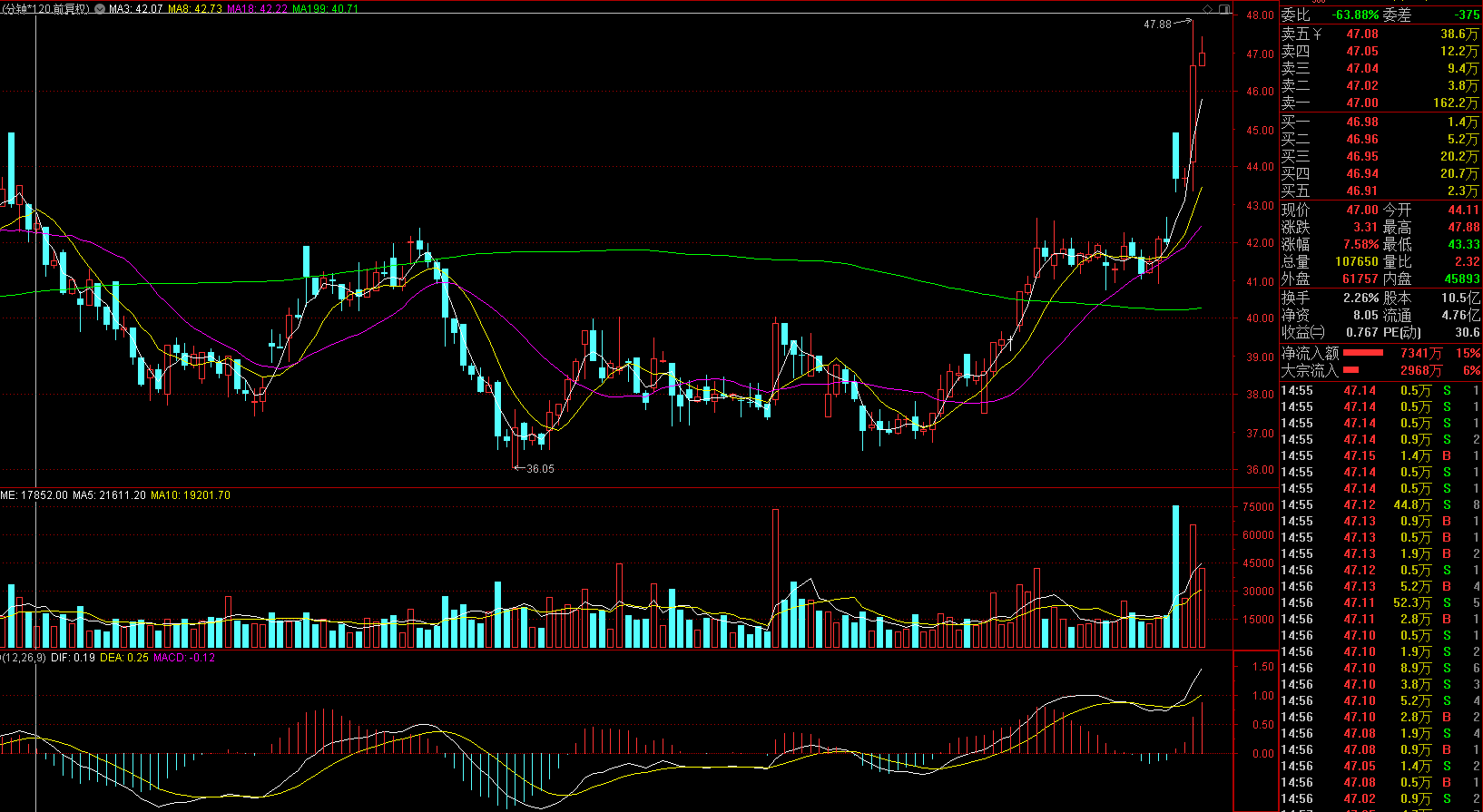The image size is (1483, 812).
Task: Select the yellow MA8: 42.73 label
Action: click(x=195, y=9)
